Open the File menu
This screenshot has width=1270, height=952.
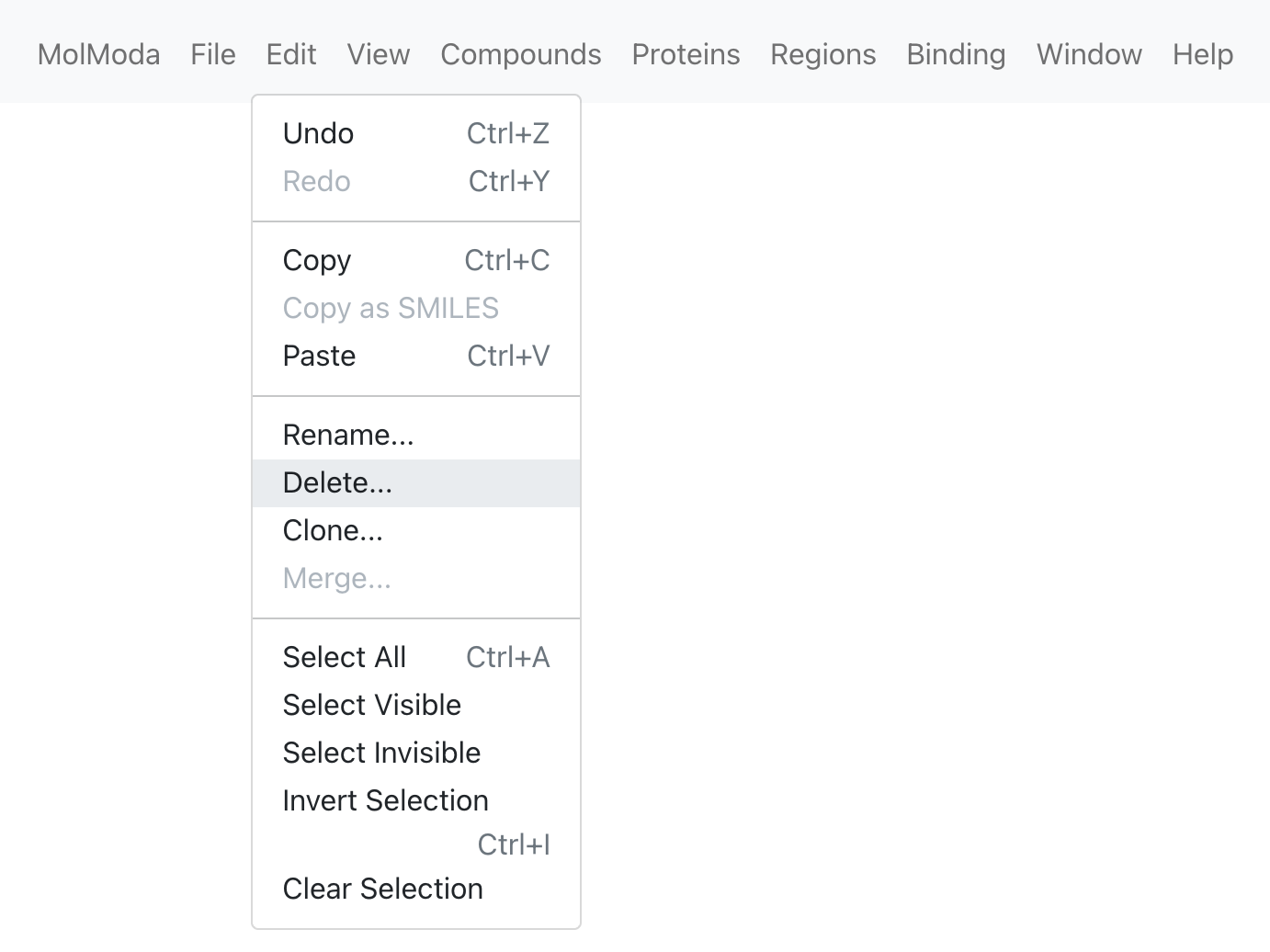tap(213, 54)
